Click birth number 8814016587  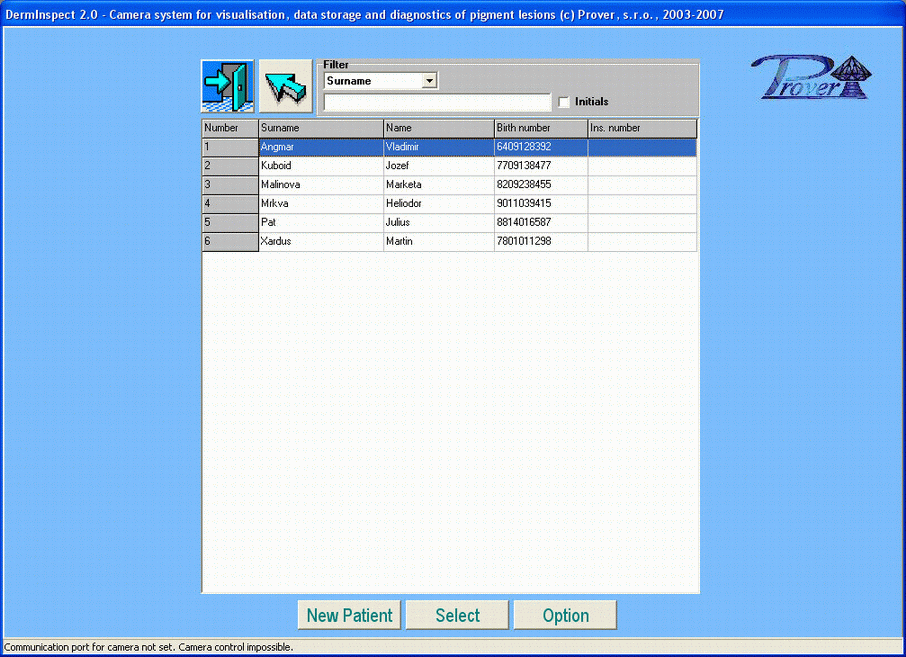coord(524,222)
